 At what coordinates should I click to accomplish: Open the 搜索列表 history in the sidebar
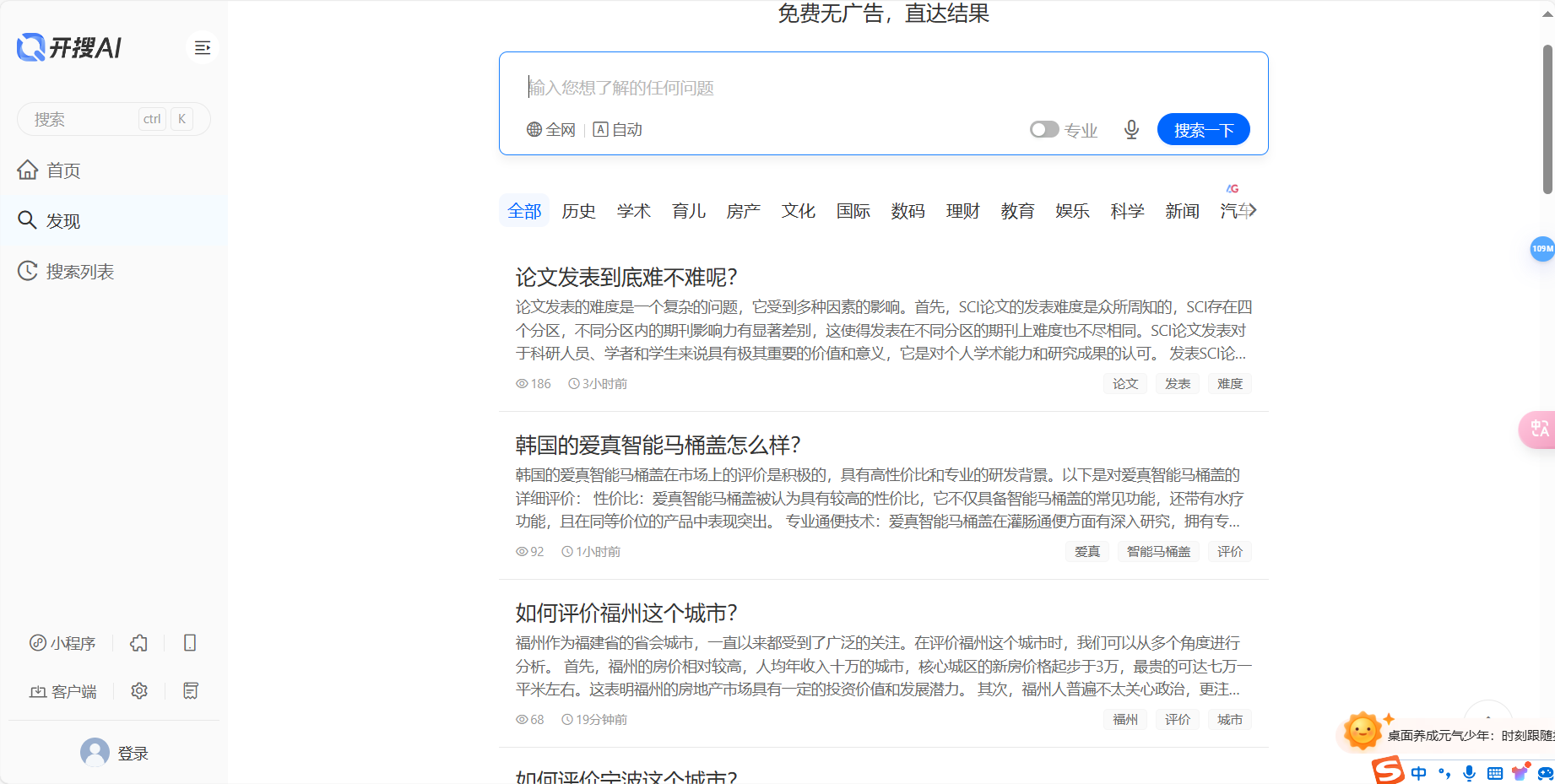(x=80, y=271)
